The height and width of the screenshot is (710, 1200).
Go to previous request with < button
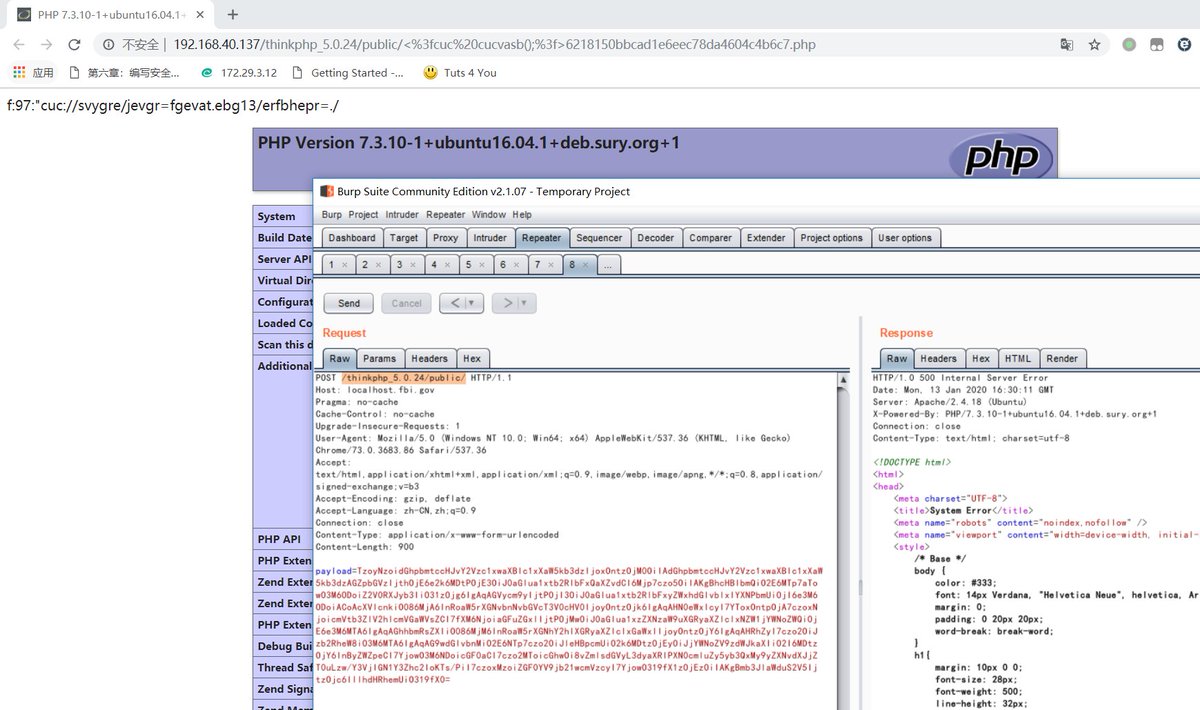point(454,303)
